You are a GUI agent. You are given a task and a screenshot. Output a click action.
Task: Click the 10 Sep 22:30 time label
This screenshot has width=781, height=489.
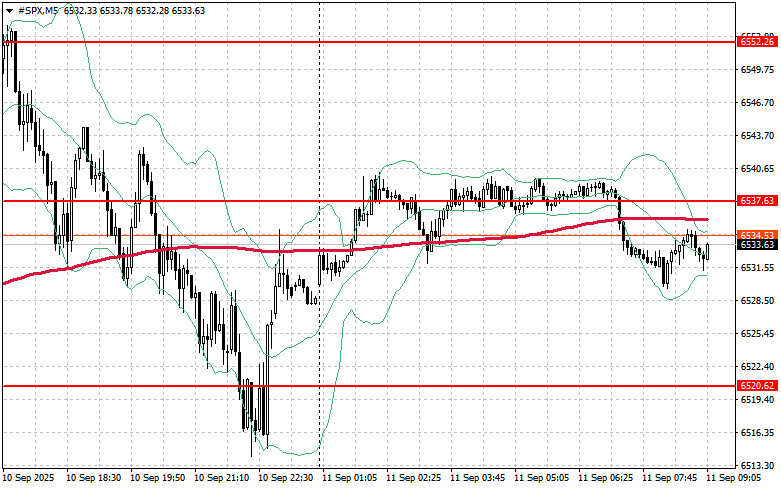(286, 478)
